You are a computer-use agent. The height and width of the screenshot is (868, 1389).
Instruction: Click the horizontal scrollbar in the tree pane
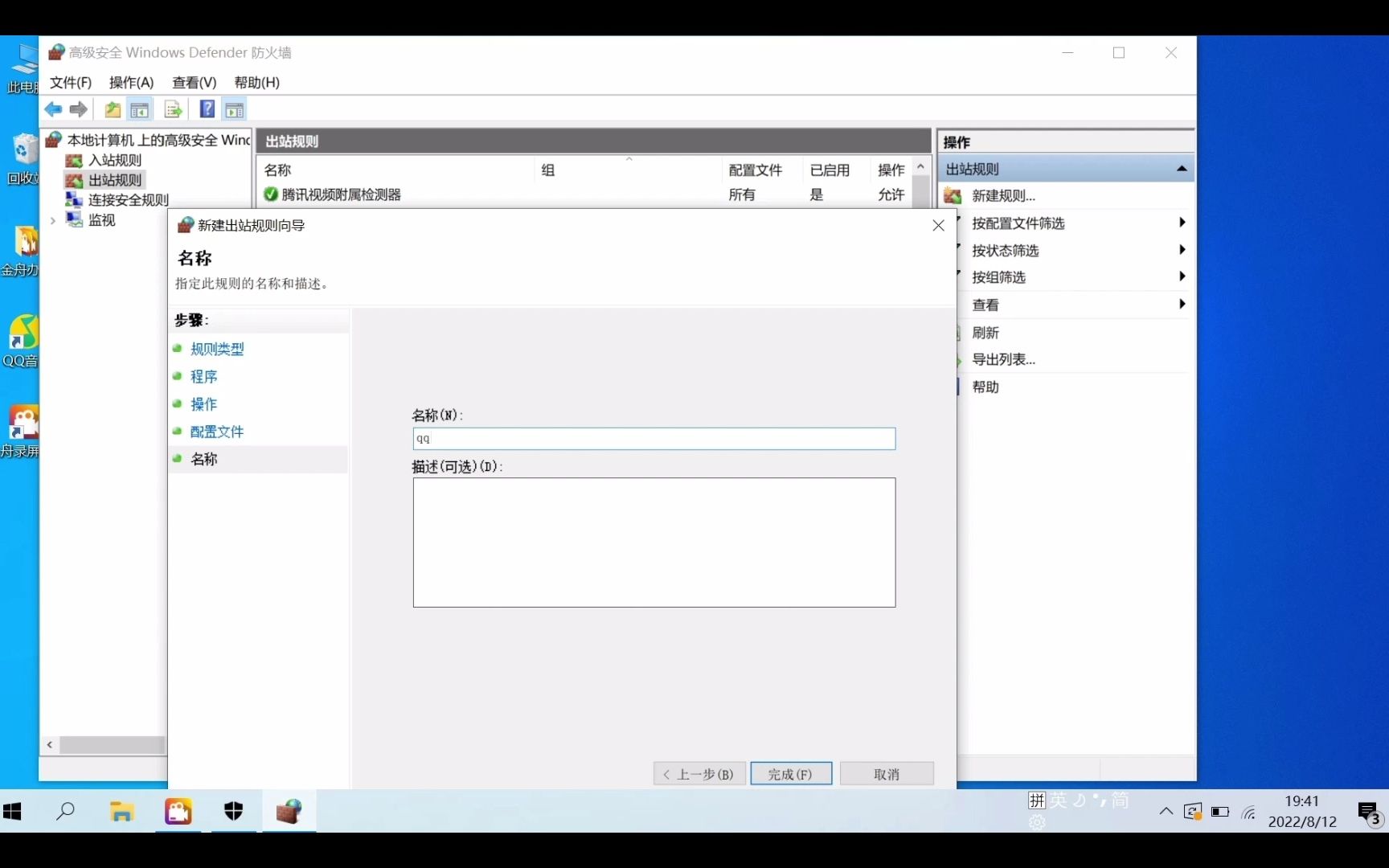point(112,745)
